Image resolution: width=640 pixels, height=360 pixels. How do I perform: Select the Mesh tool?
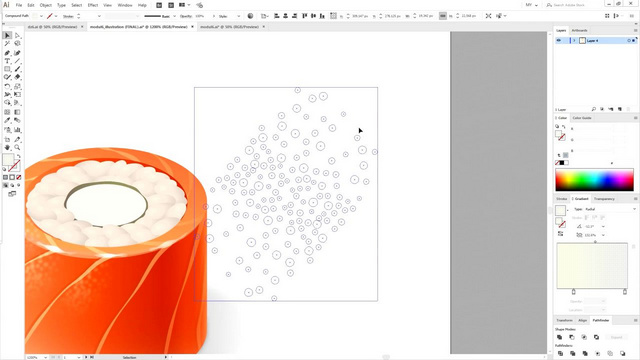(7, 112)
